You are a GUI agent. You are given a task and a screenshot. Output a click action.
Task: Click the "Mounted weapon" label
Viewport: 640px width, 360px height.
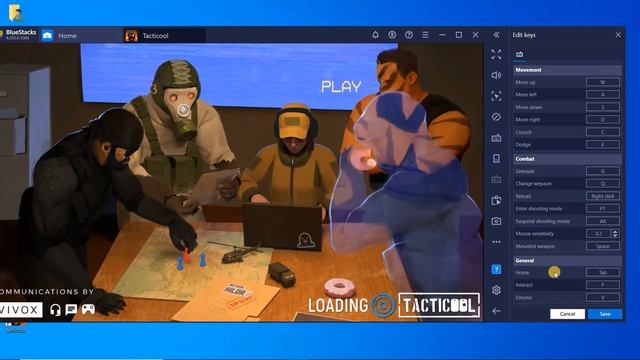pyautogui.click(x=535, y=246)
